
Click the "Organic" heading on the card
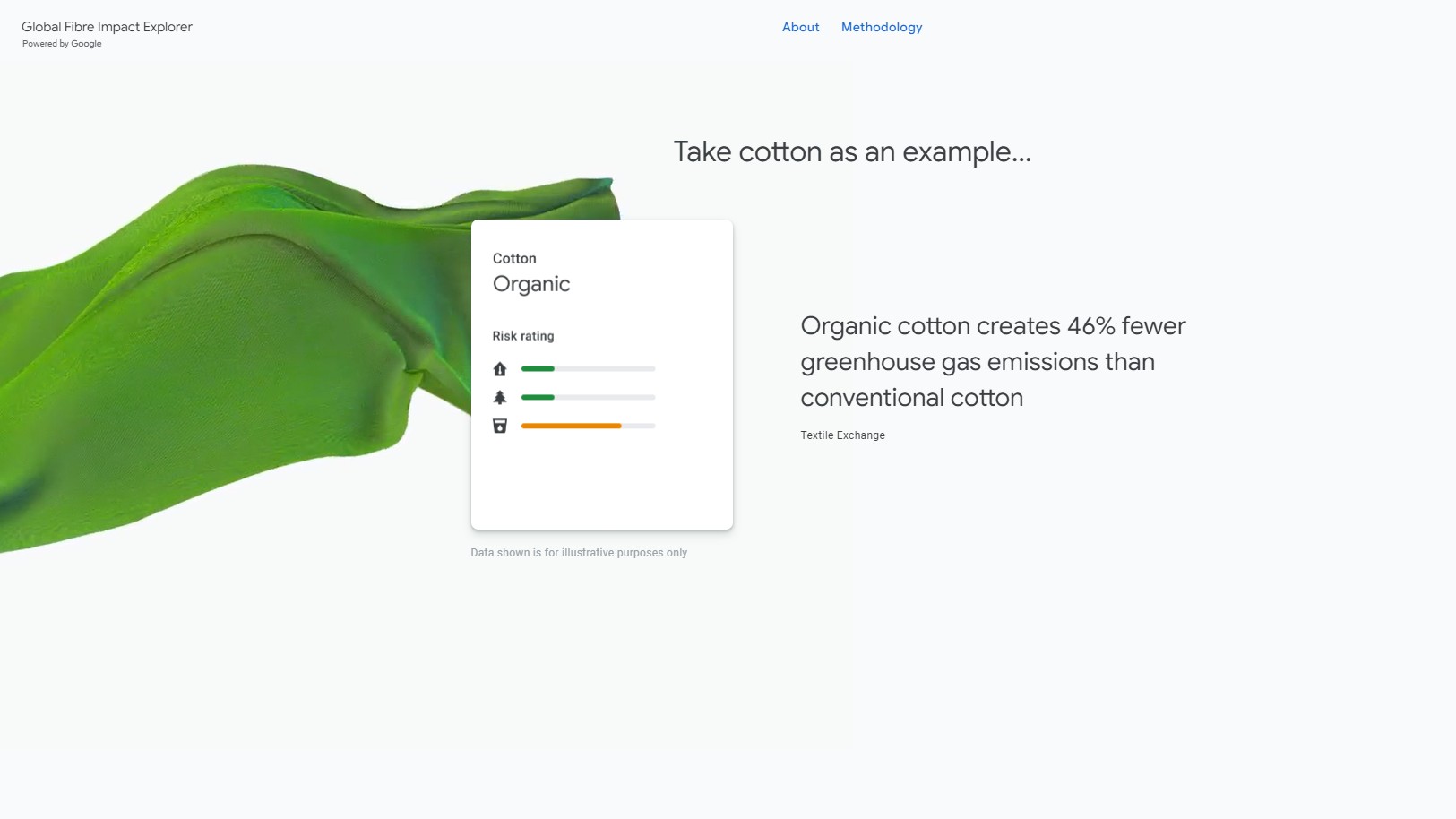(x=531, y=284)
